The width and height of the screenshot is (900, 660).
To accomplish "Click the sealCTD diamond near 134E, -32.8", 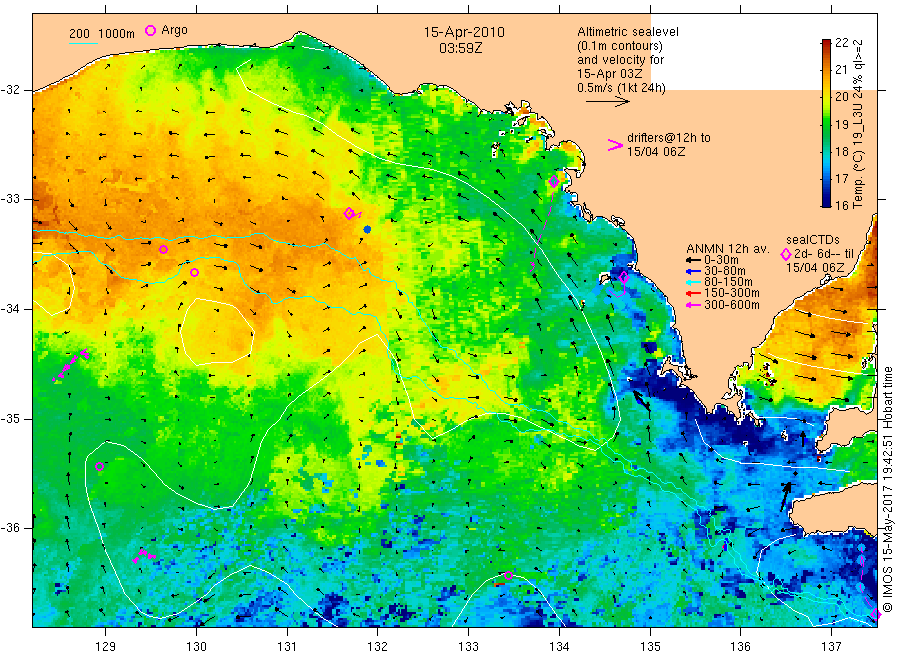I will tap(554, 182).
